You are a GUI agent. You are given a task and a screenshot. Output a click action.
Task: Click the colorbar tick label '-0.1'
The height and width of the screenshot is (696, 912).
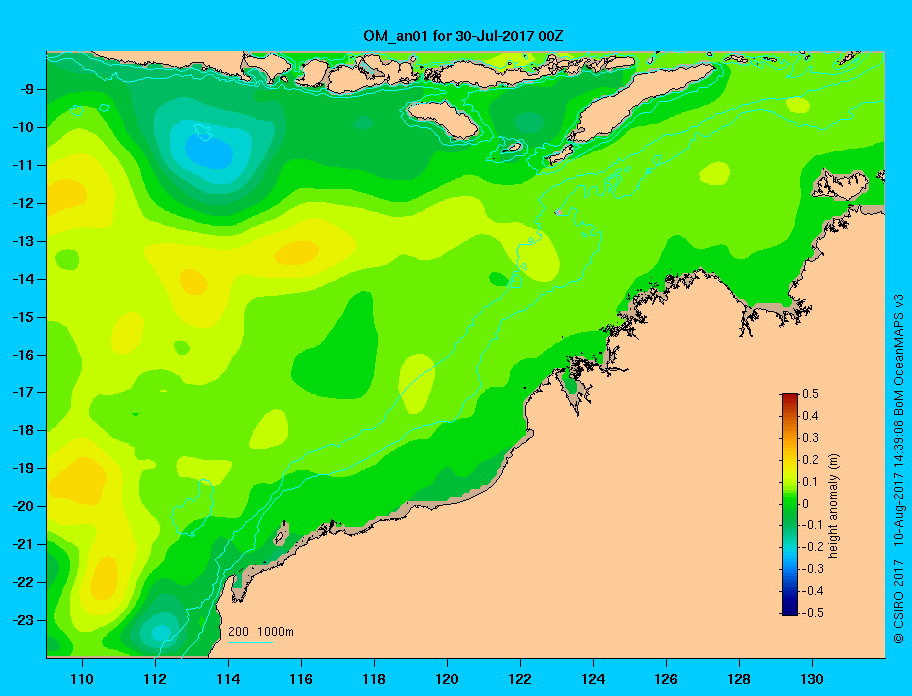[813, 525]
